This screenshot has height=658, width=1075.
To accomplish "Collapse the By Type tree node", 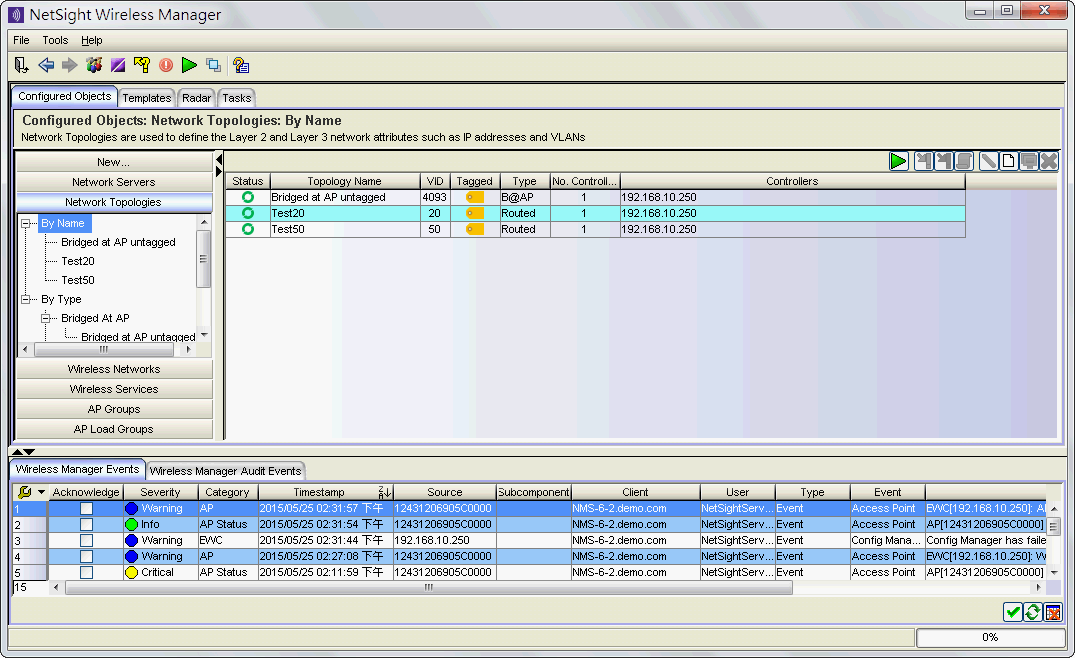I will [x=26, y=300].
